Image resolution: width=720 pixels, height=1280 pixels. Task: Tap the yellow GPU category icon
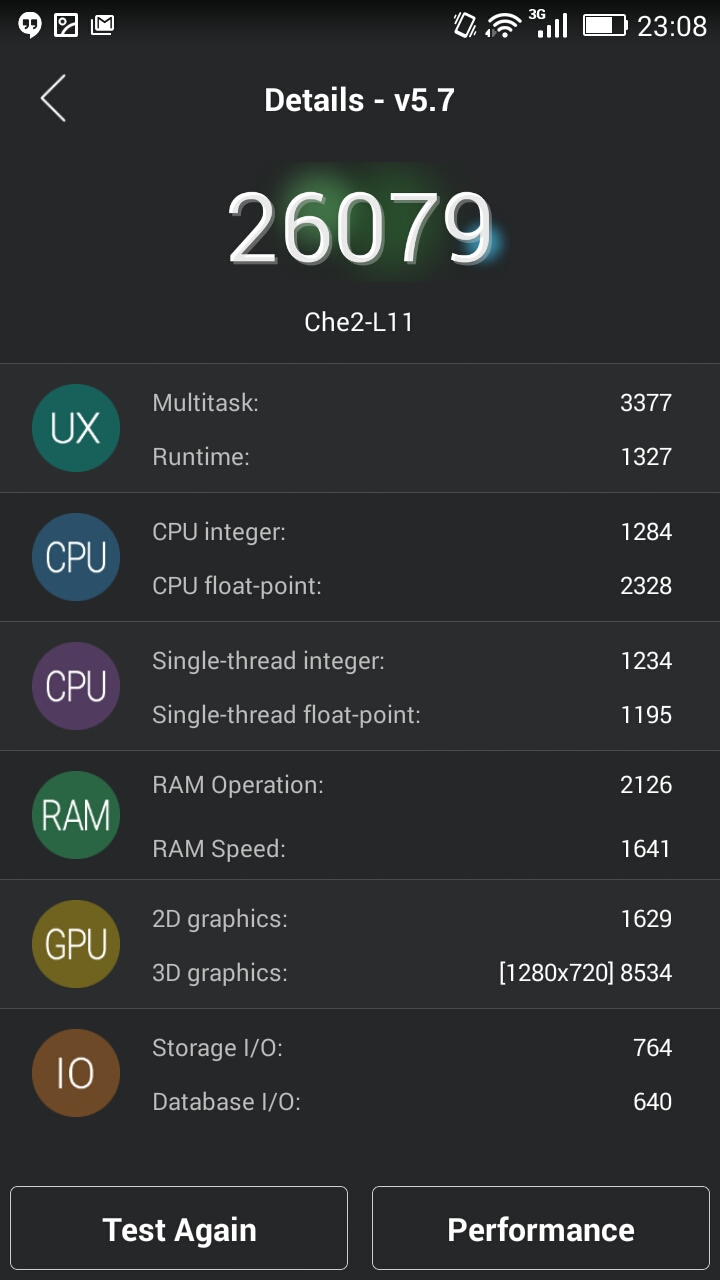coord(76,944)
